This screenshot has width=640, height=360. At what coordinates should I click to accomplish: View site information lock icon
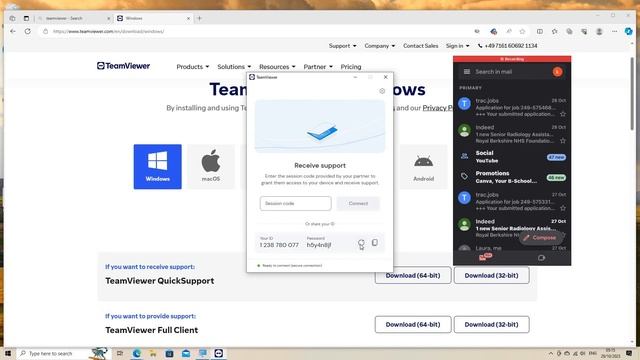click(x=45, y=31)
